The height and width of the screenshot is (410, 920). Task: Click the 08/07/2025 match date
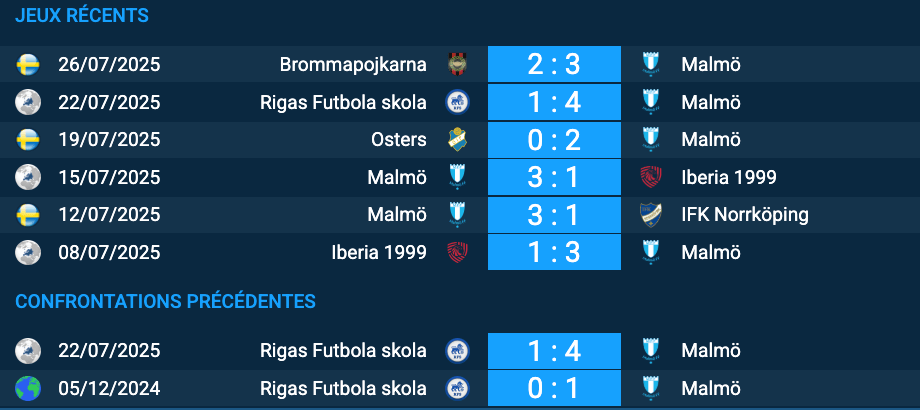[109, 252]
